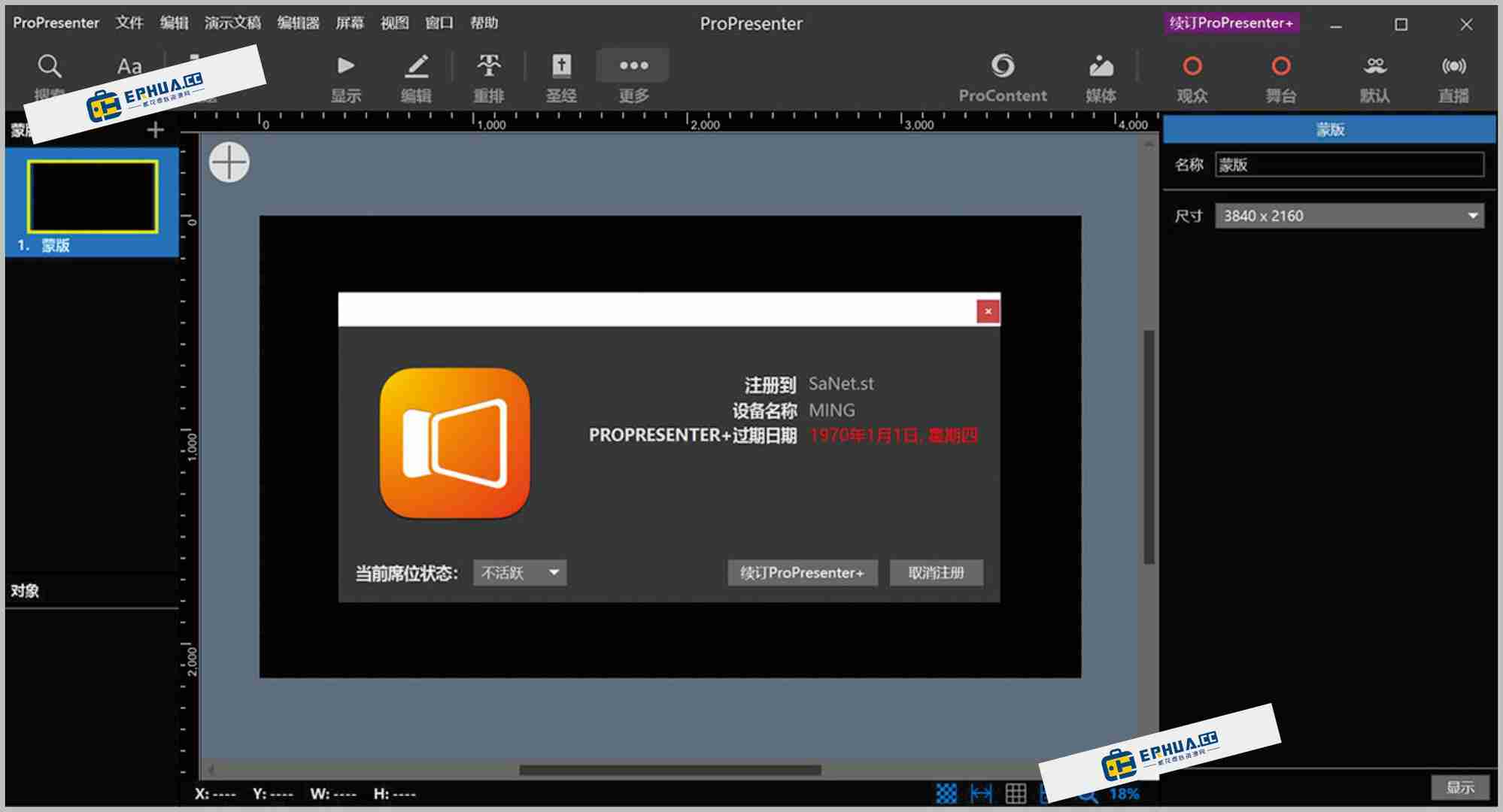Toggle the grid overlay icon
Image resolution: width=1503 pixels, height=812 pixels.
click(x=1016, y=793)
